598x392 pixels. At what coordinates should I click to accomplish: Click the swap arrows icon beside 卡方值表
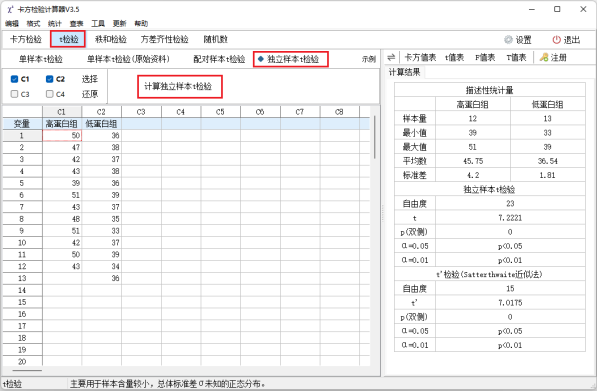pyautogui.click(x=391, y=58)
